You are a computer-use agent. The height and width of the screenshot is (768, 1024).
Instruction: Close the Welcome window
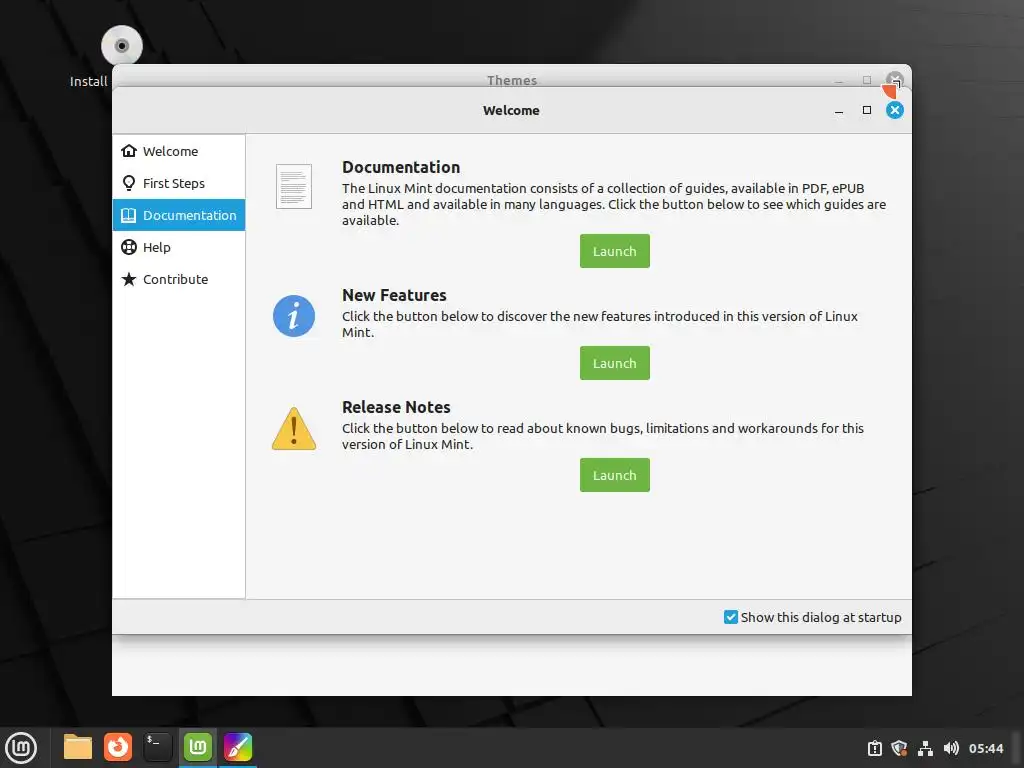pyautogui.click(x=895, y=110)
